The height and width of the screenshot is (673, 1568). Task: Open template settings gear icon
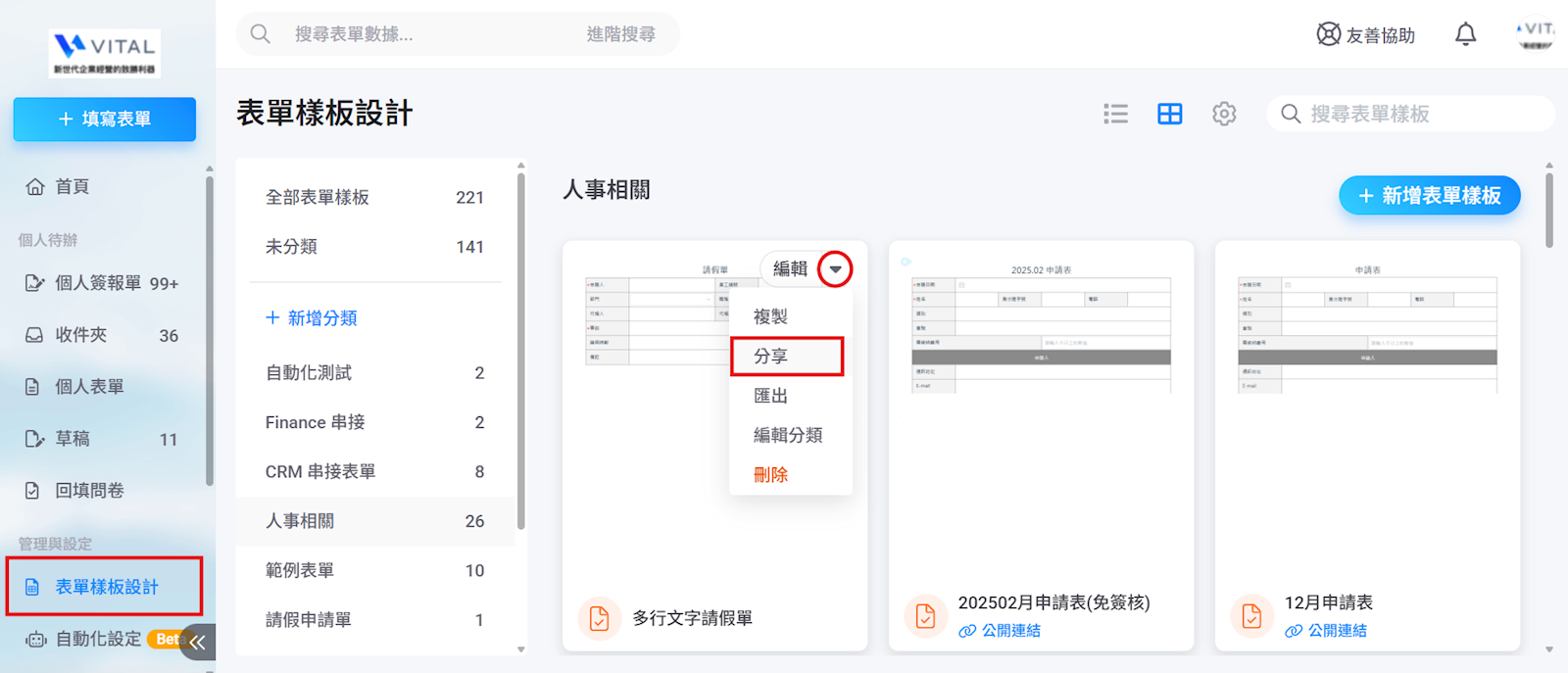click(x=1224, y=114)
